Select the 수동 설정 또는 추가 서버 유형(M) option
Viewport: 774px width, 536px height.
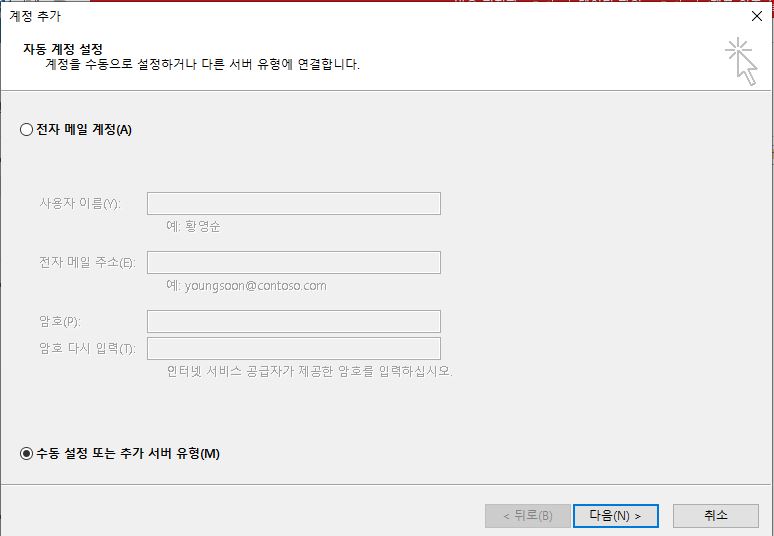[27, 453]
